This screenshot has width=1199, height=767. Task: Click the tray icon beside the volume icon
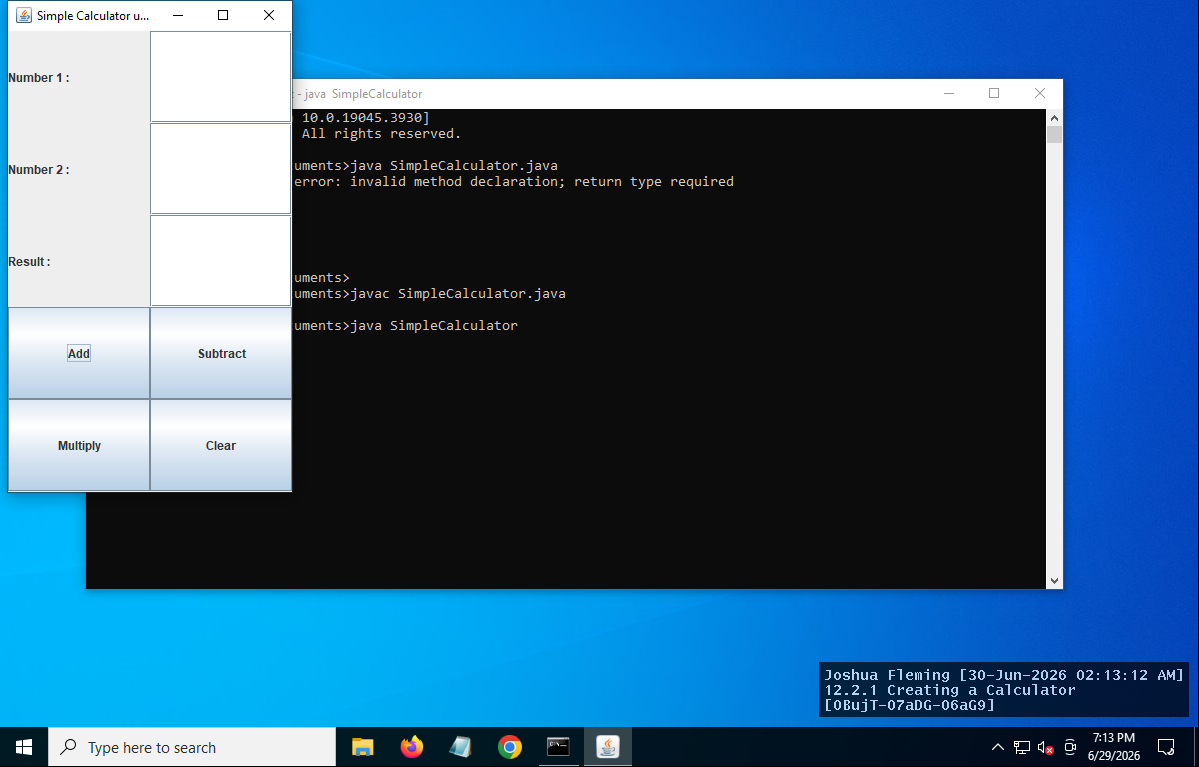(x=1070, y=747)
